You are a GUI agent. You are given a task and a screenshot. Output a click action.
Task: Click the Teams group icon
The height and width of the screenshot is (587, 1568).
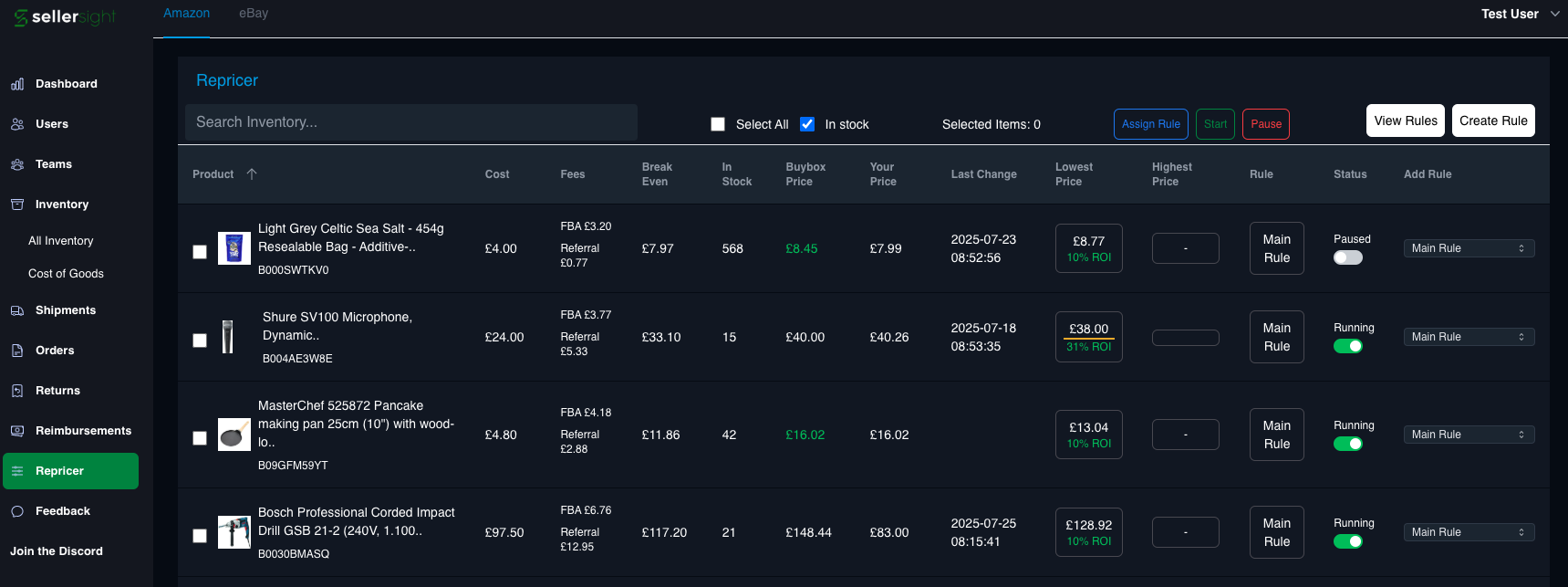[x=17, y=164]
